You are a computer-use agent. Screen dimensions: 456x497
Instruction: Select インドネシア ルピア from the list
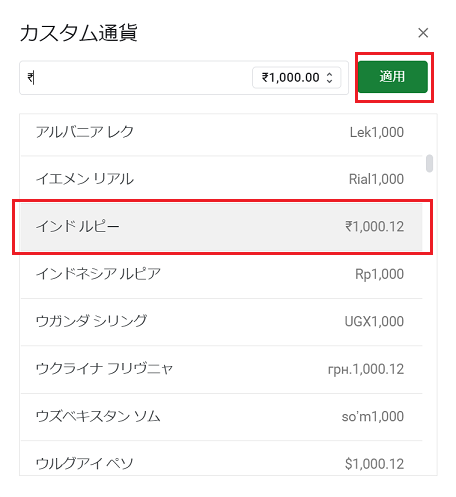click(x=222, y=274)
